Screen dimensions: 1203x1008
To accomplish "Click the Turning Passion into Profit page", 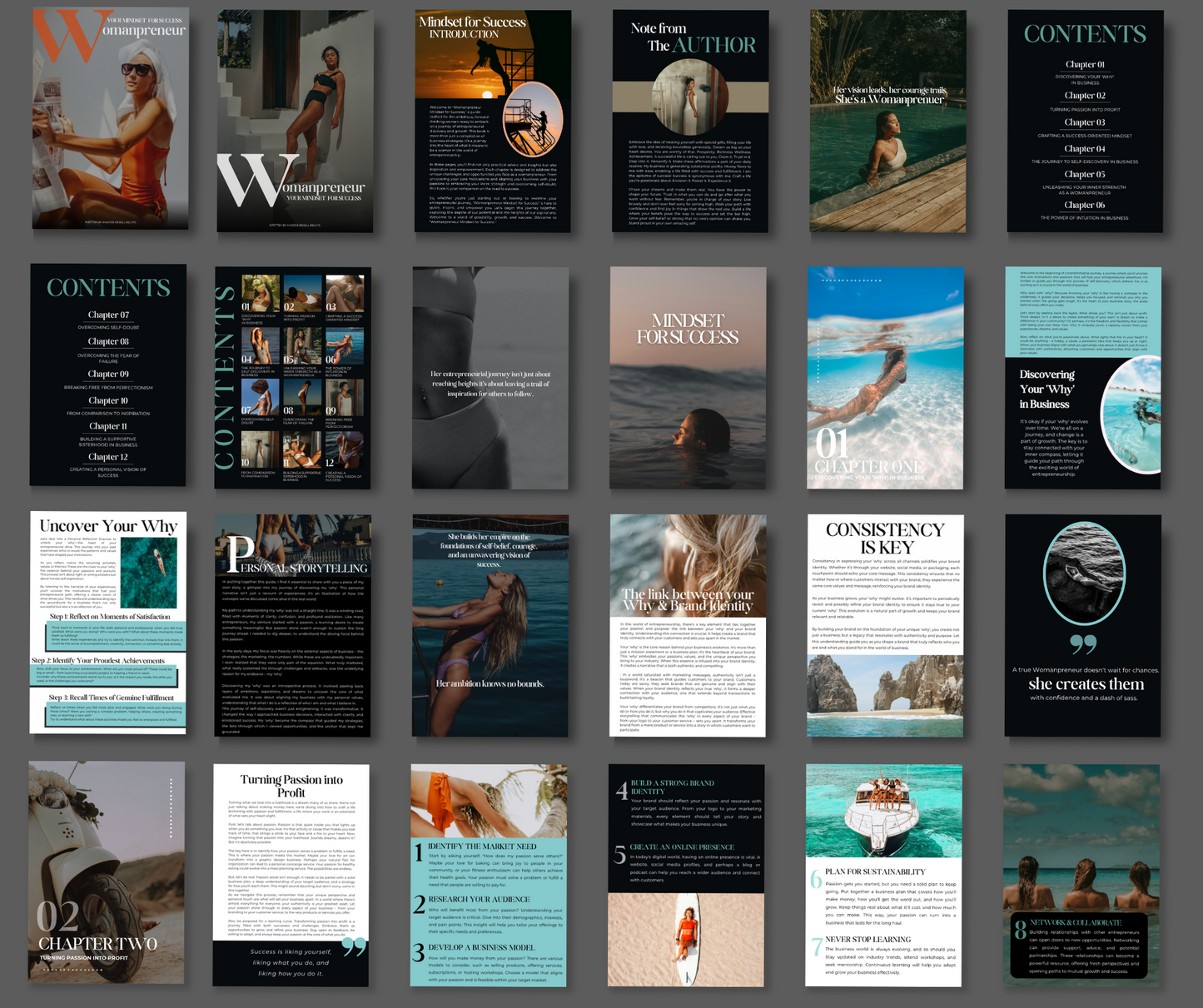I will (x=291, y=875).
